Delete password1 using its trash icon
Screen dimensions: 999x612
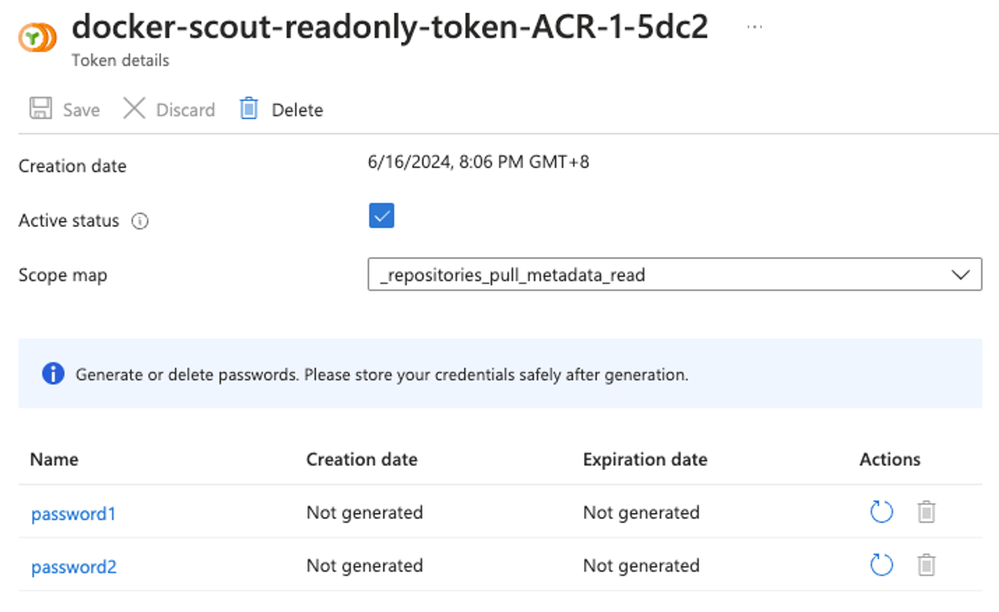pyautogui.click(x=927, y=513)
